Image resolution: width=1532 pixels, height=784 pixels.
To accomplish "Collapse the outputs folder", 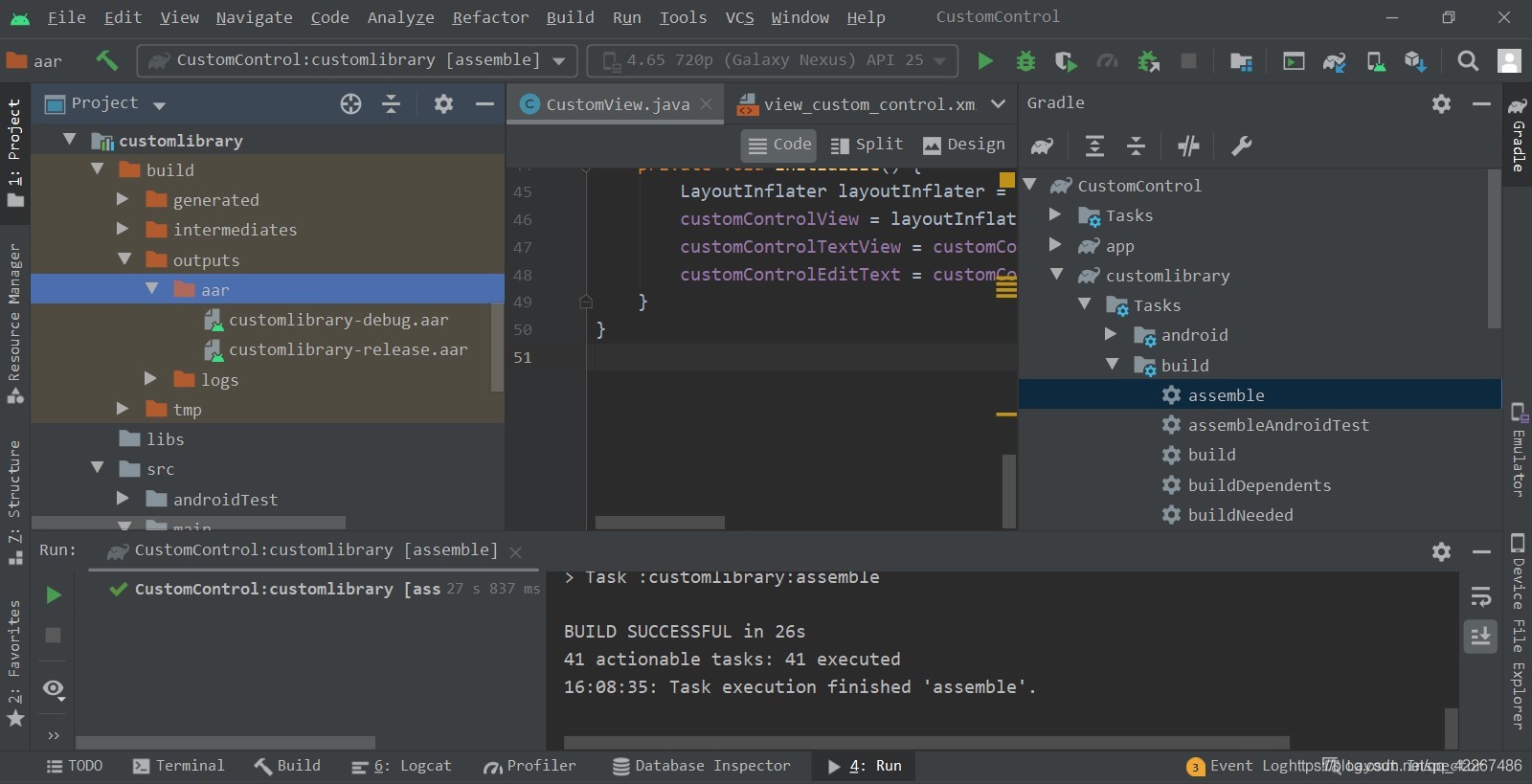I will [x=124, y=258].
